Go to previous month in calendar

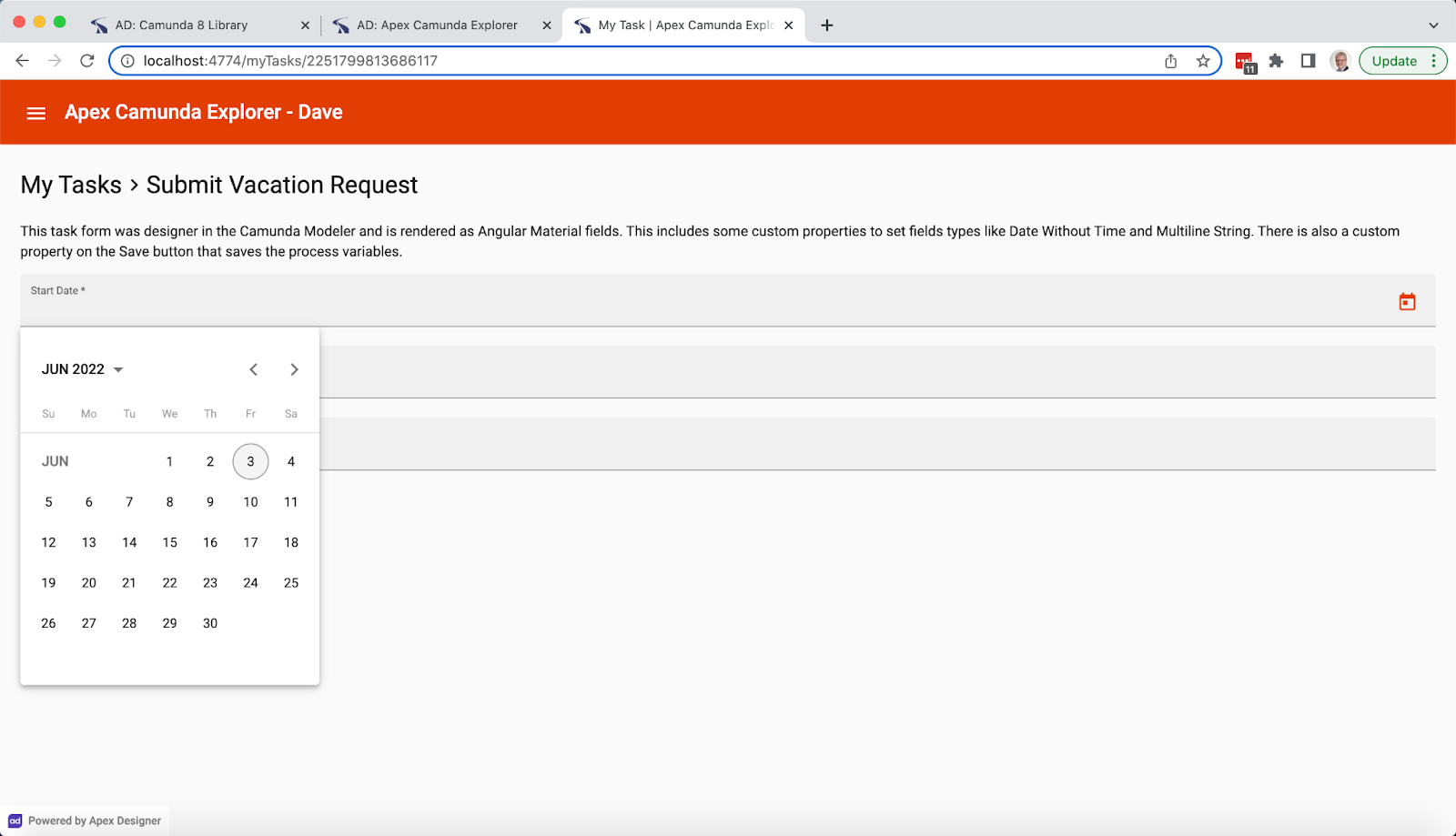tap(254, 369)
